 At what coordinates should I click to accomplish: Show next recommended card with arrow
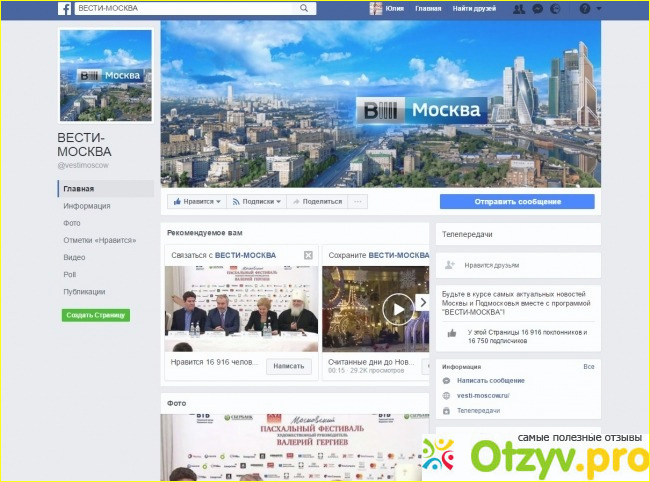pyautogui.click(x=422, y=303)
